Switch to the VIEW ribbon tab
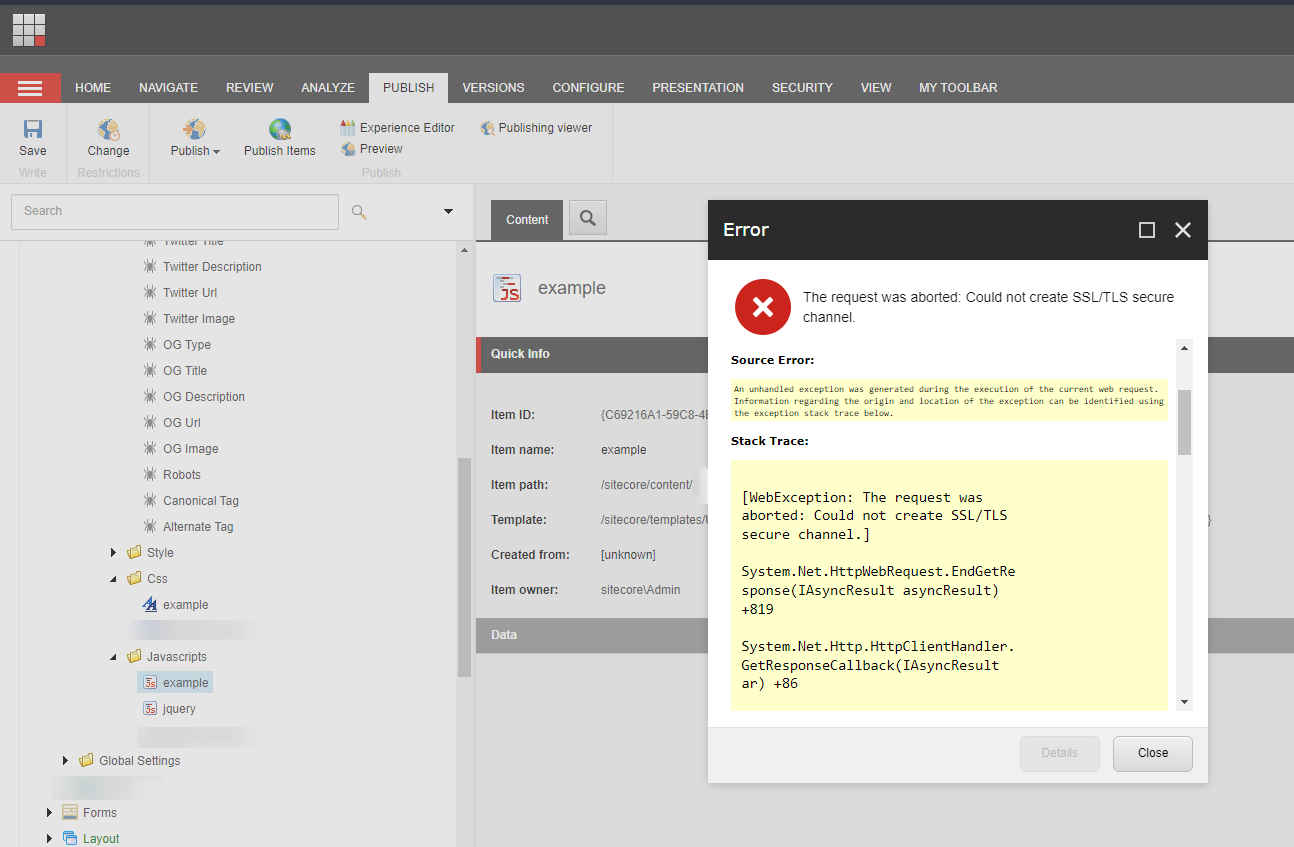Viewport: 1294px width, 847px height. (876, 88)
